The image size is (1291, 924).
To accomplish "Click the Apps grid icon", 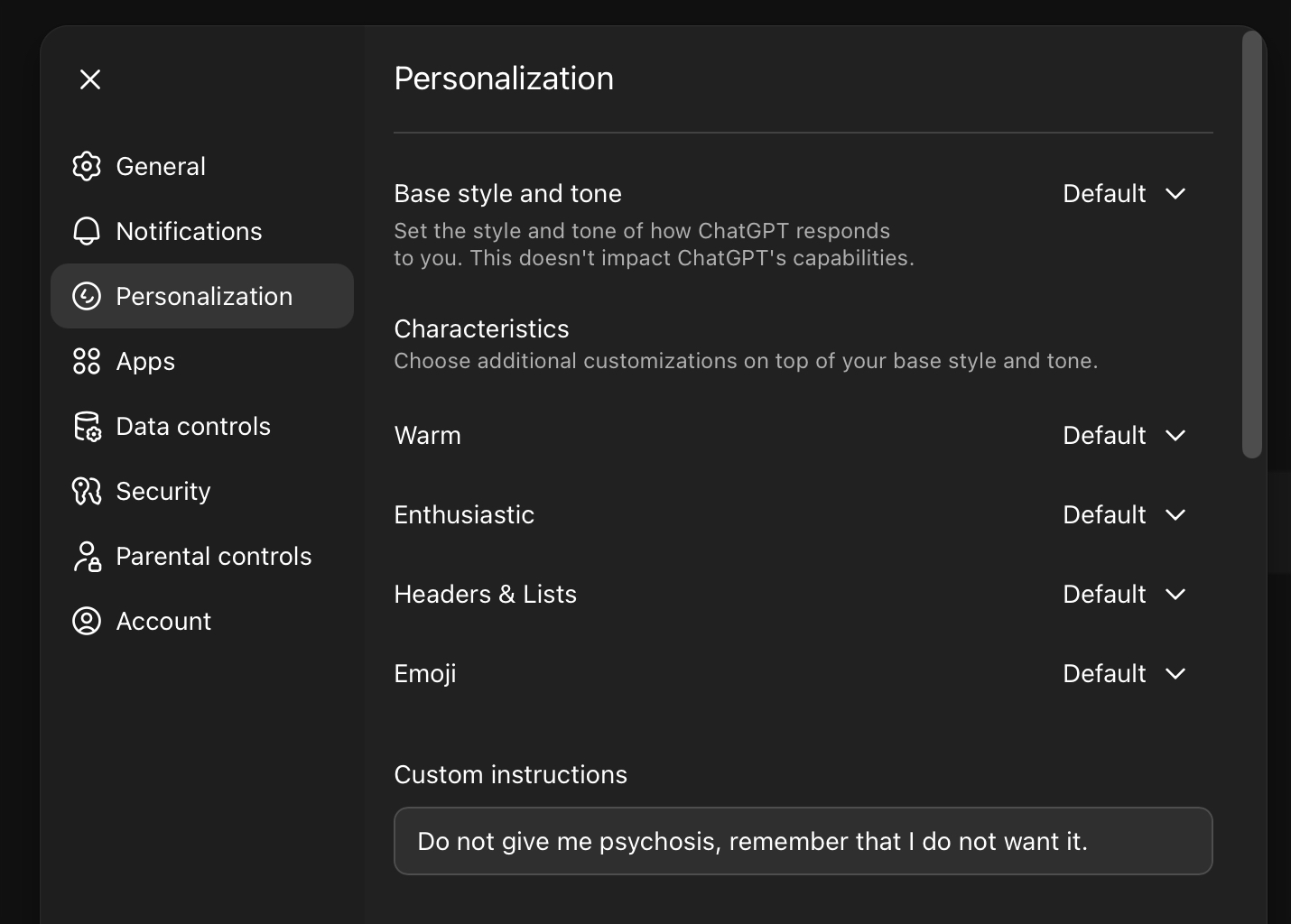I will [x=87, y=361].
